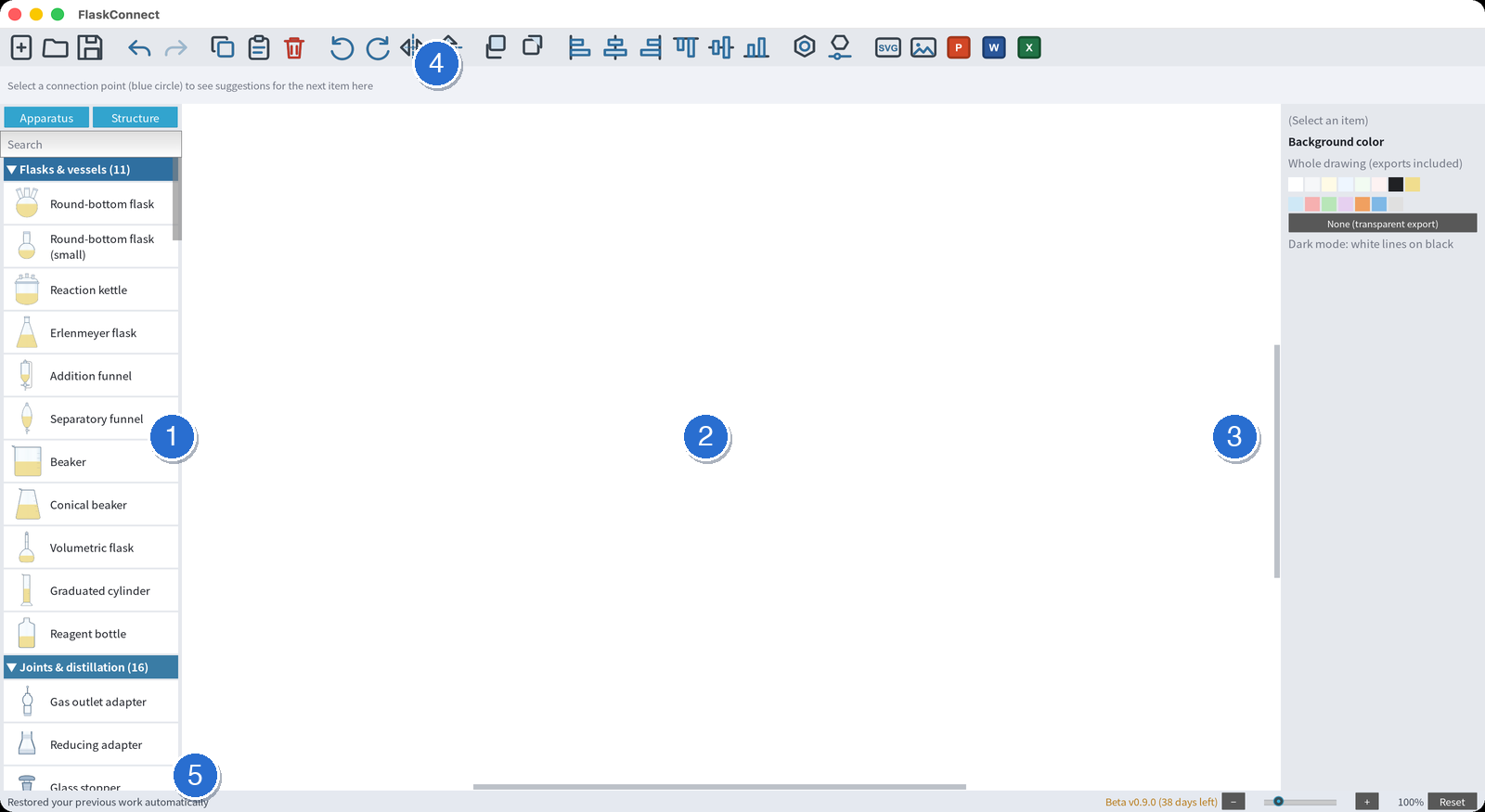
Task: Create a new drawing with the plus icon
Action: 21,47
